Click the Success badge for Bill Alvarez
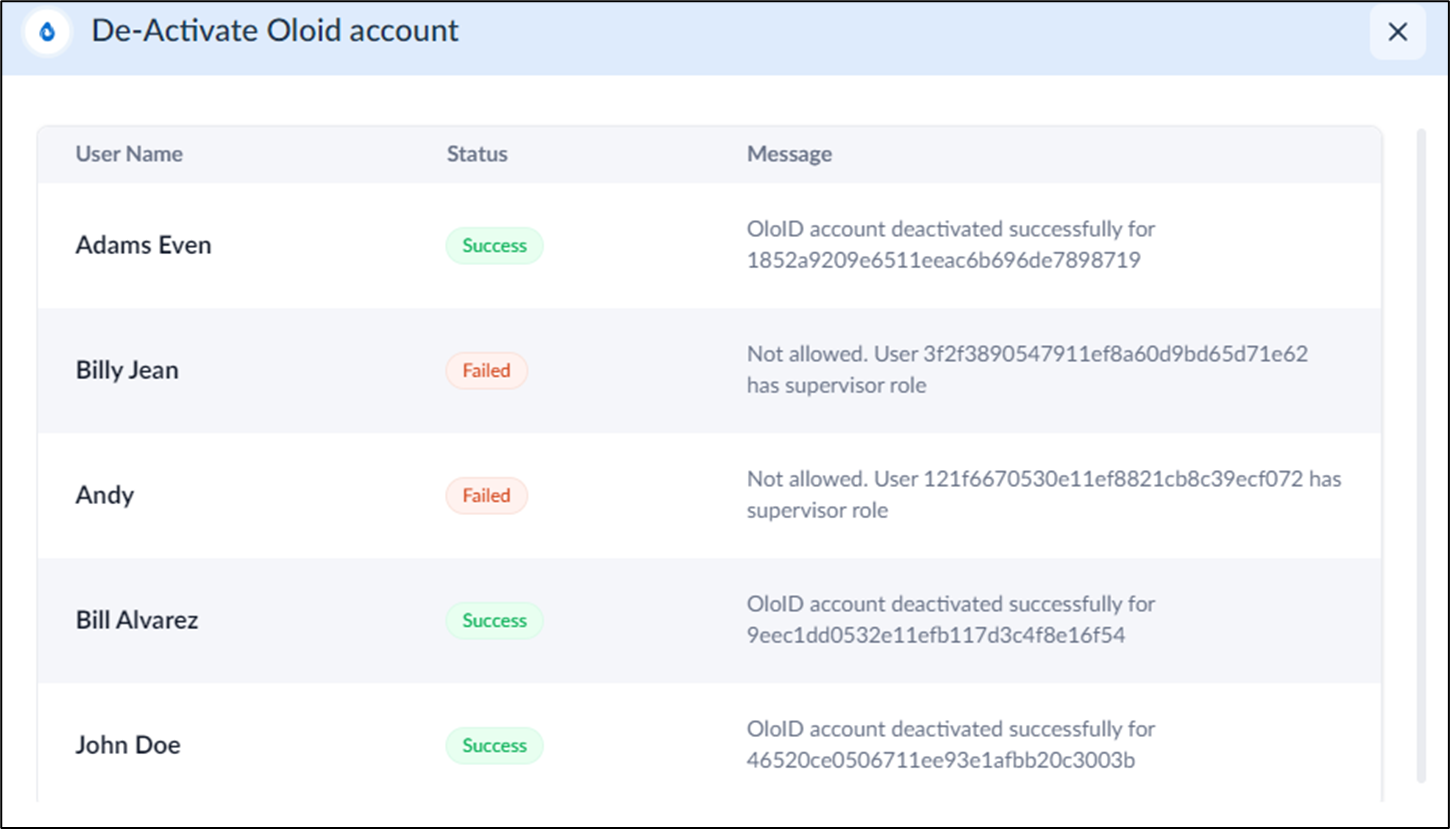 pos(494,620)
